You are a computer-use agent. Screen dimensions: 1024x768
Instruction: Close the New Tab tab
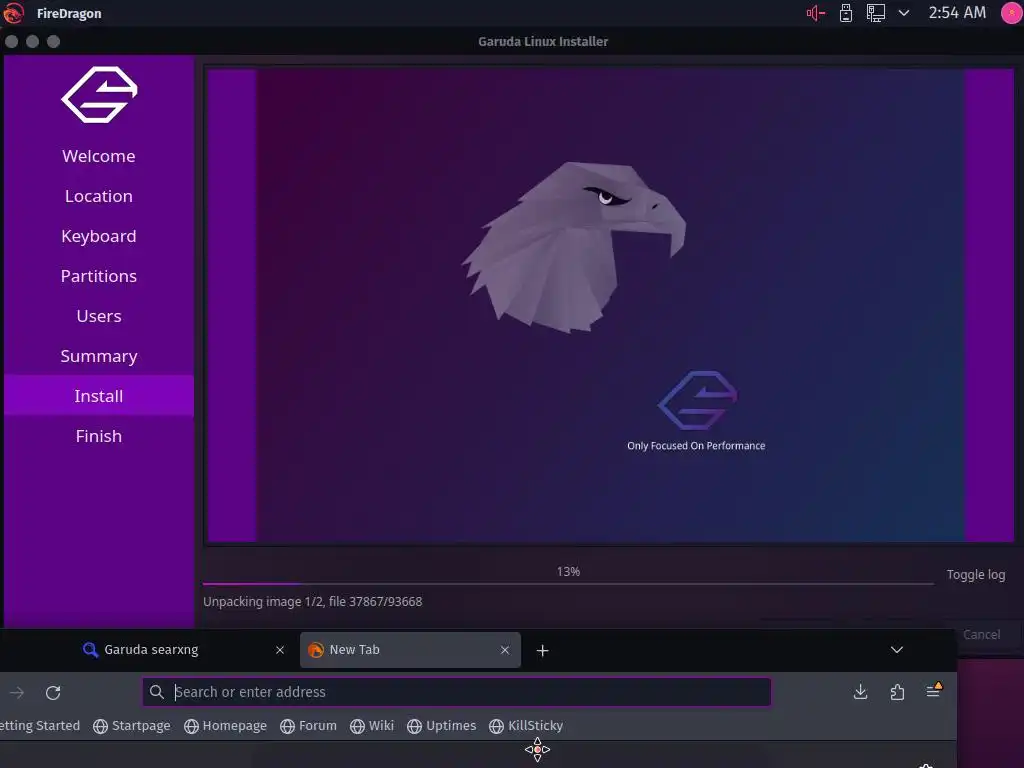505,650
